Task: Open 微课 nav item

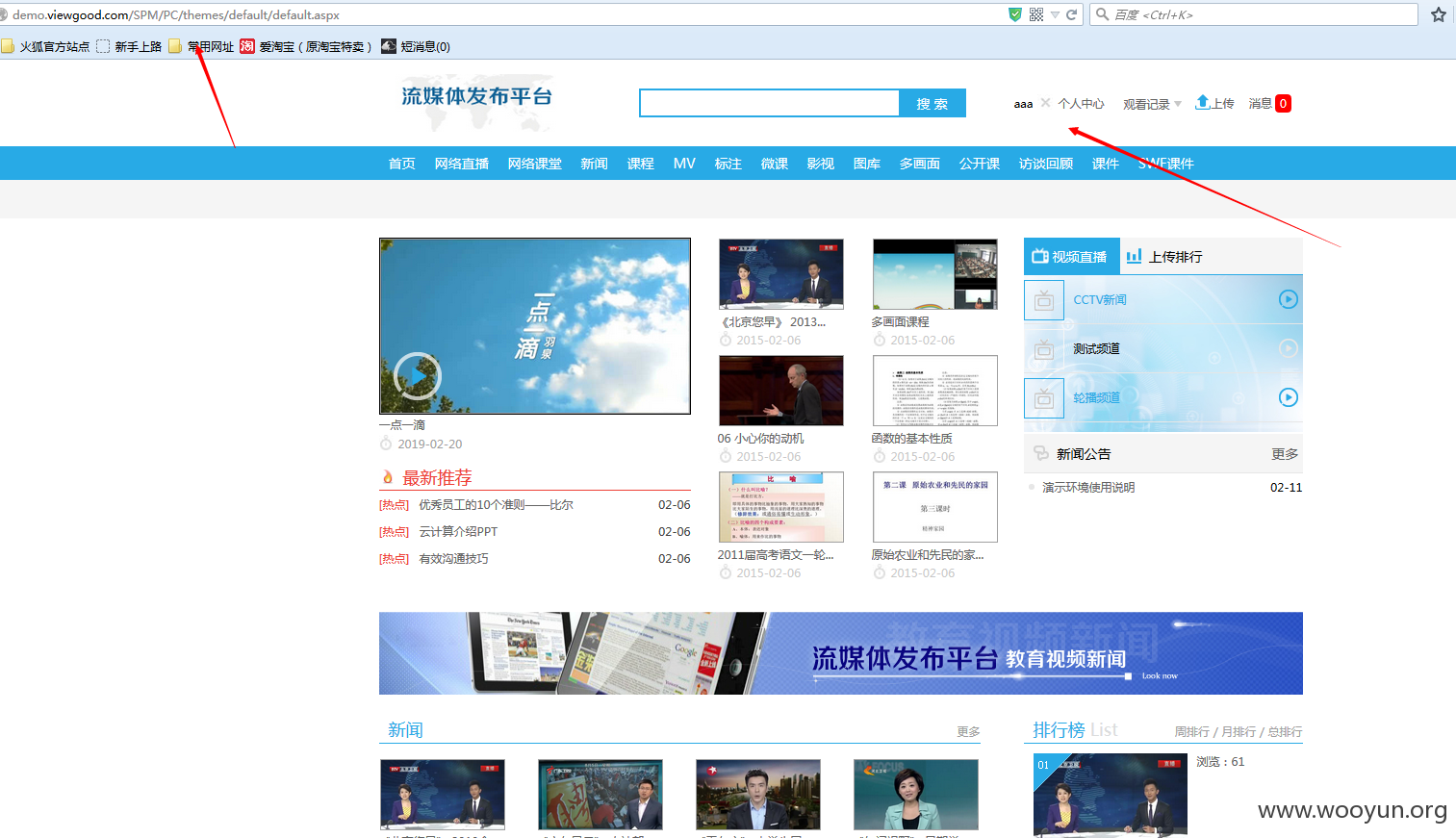Action: [775, 164]
